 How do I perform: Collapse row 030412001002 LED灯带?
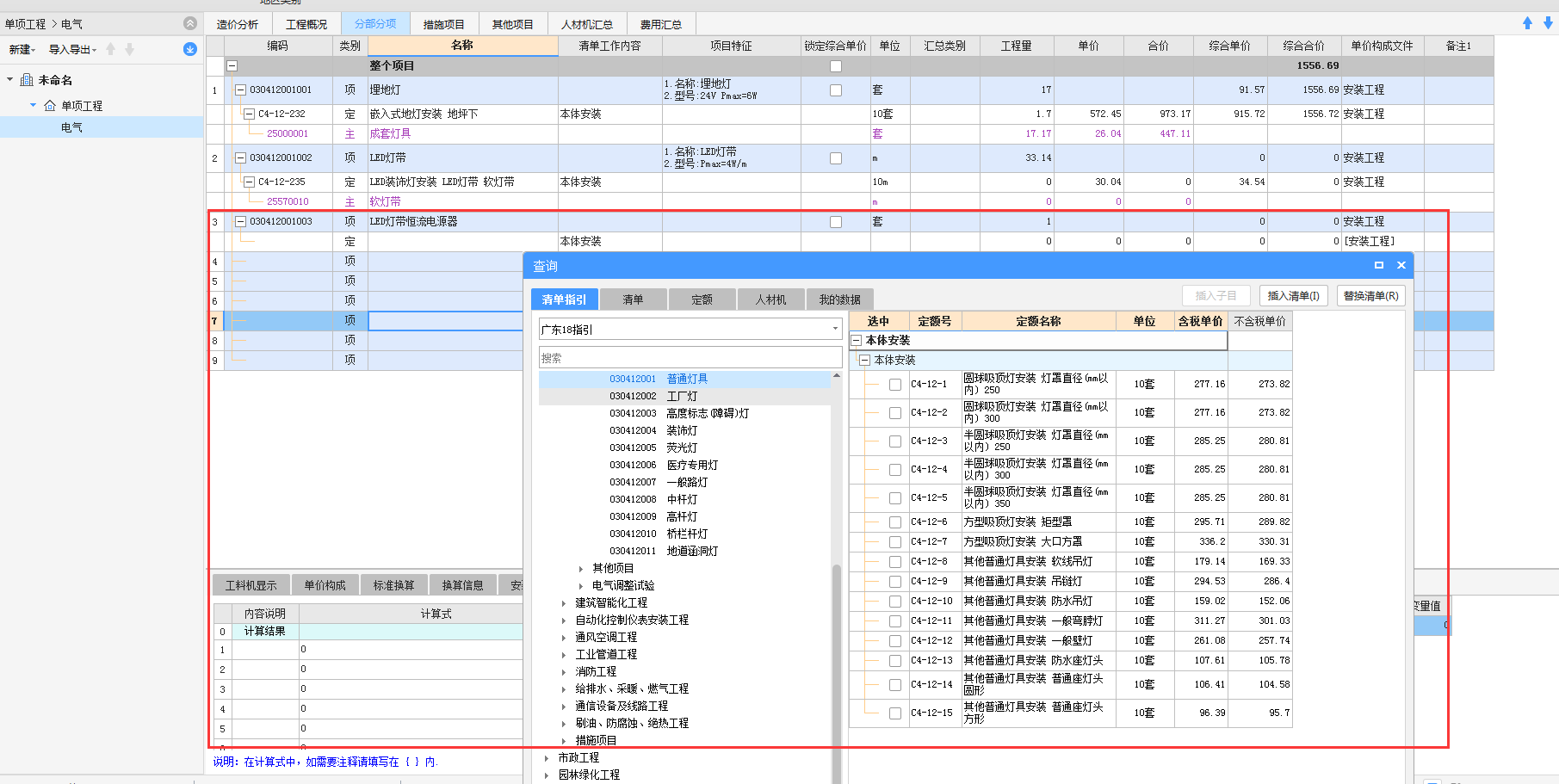[x=240, y=157]
